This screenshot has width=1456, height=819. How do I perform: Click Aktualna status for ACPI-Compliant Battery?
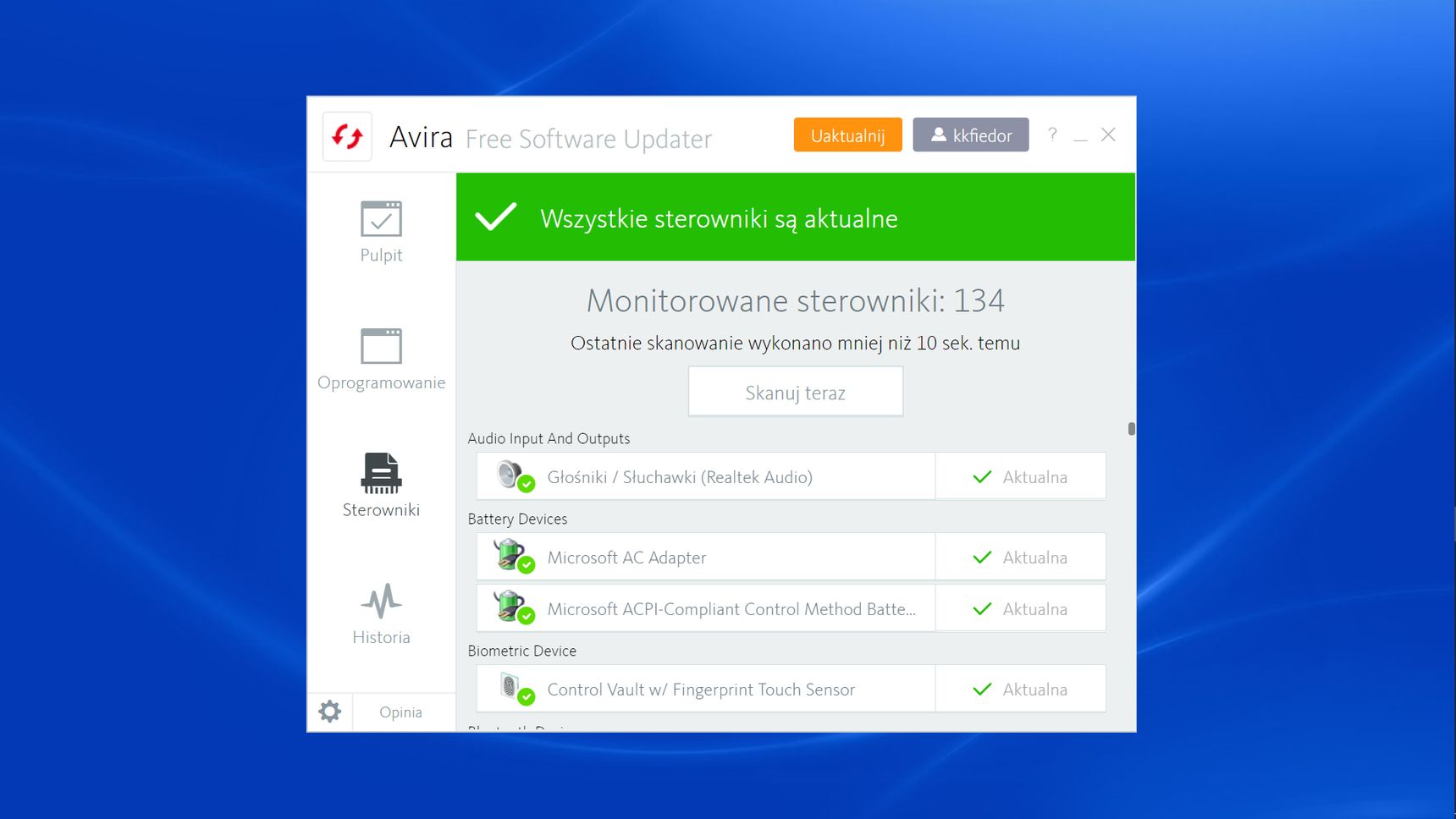click(x=1020, y=609)
